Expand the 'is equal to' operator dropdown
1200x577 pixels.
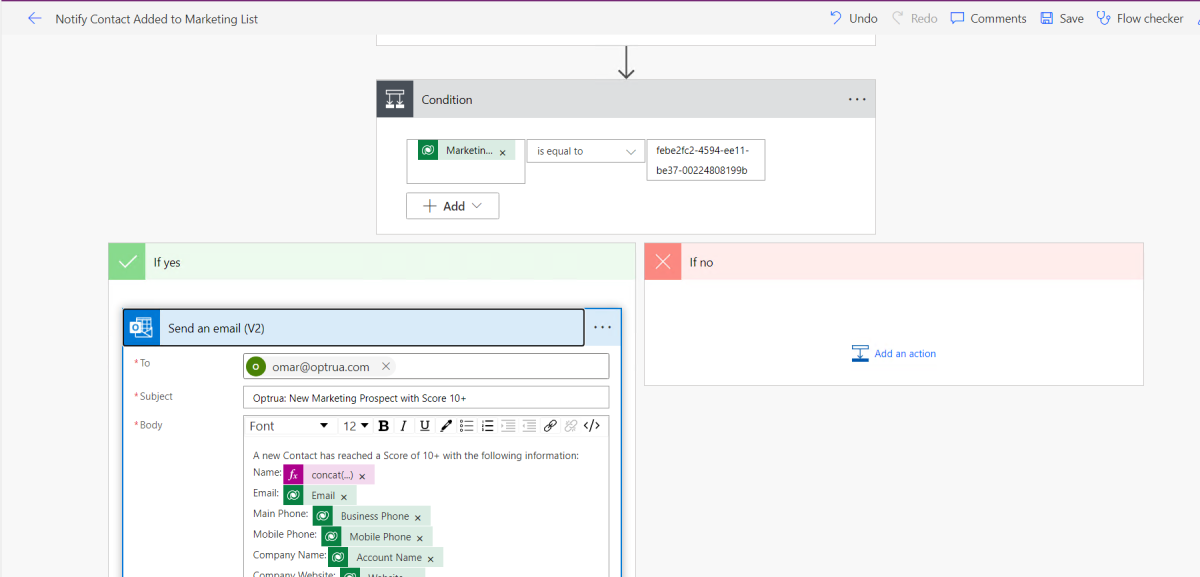tap(586, 151)
